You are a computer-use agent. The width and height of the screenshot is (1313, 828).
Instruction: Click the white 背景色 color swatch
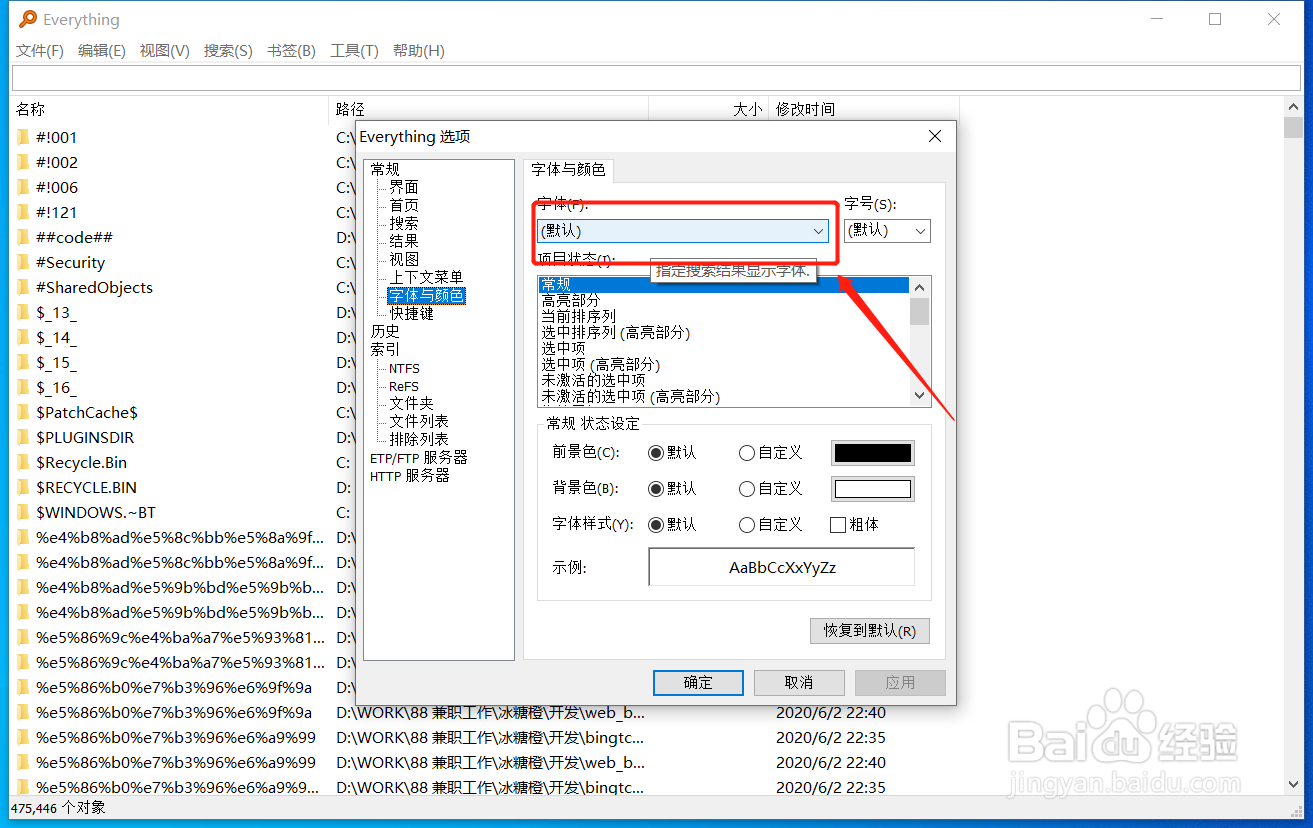(x=872, y=489)
